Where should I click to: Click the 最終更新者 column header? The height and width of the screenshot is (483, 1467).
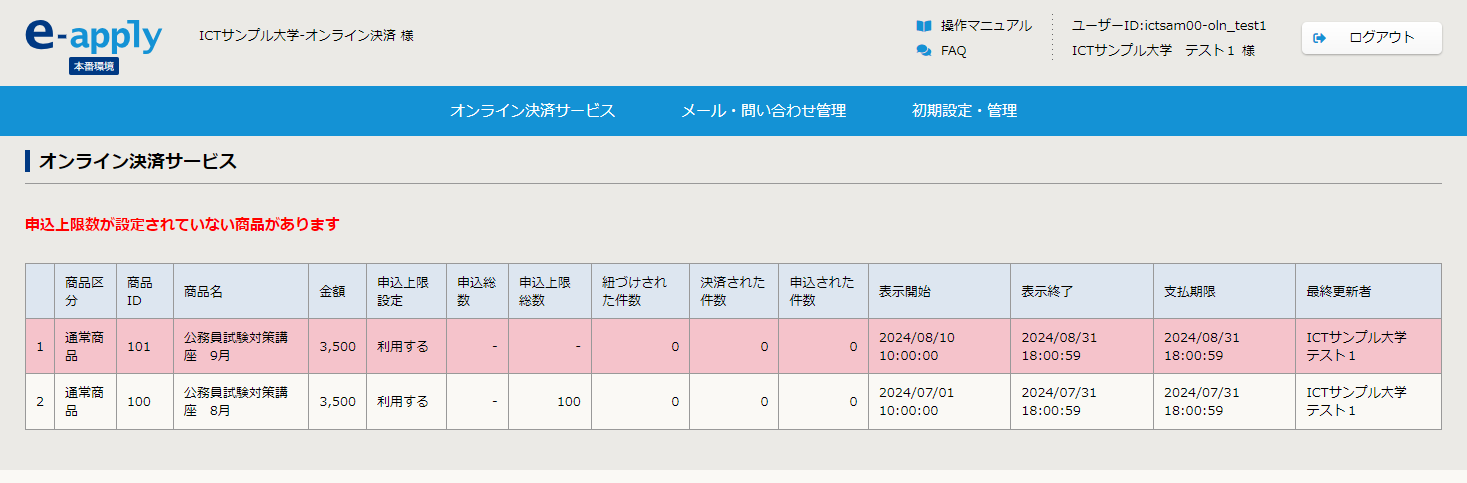tap(1338, 291)
